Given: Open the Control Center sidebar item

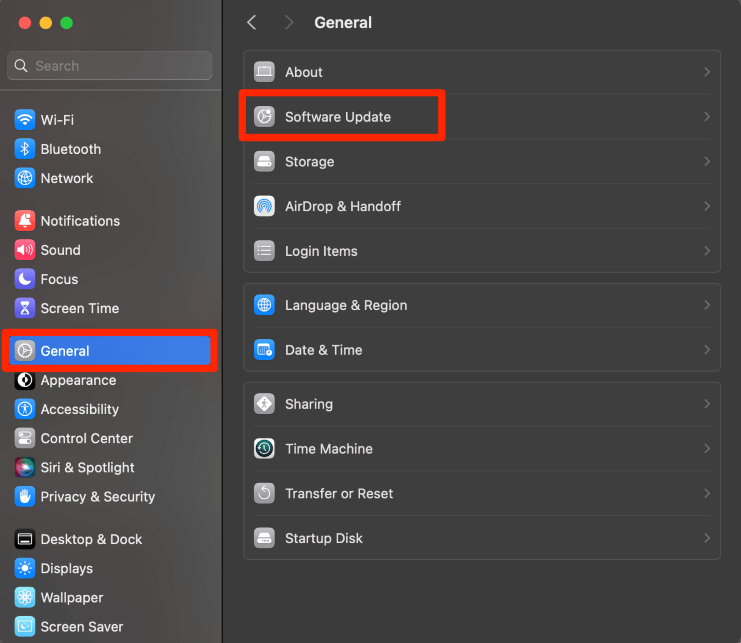Looking at the screenshot, I should (87, 438).
